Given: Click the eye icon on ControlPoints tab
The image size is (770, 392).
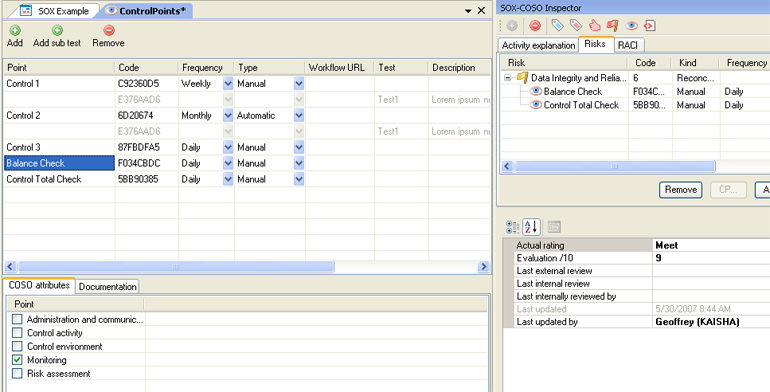Looking at the screenshot, I should (111, 10).
